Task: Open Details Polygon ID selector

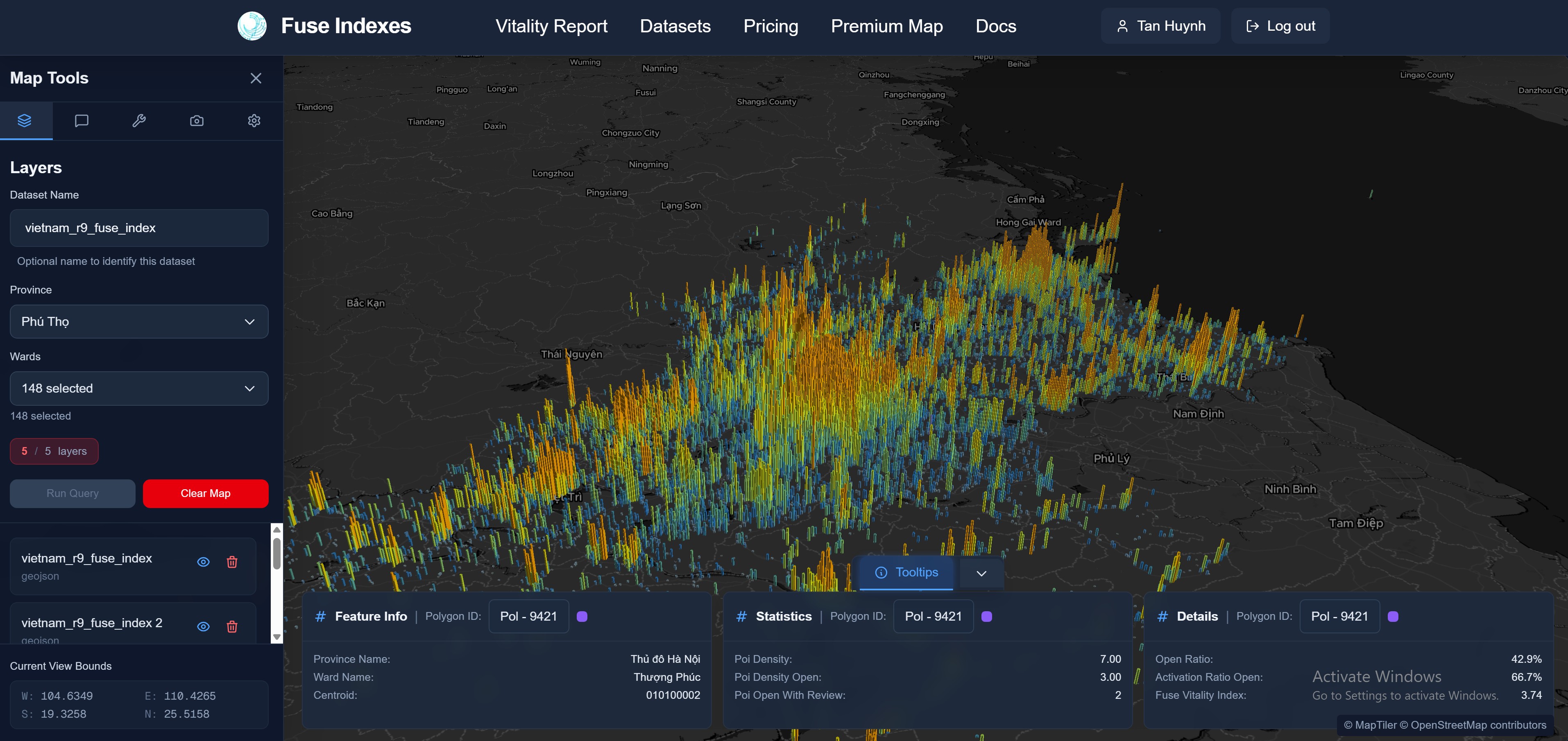Action: point(1339,616)
